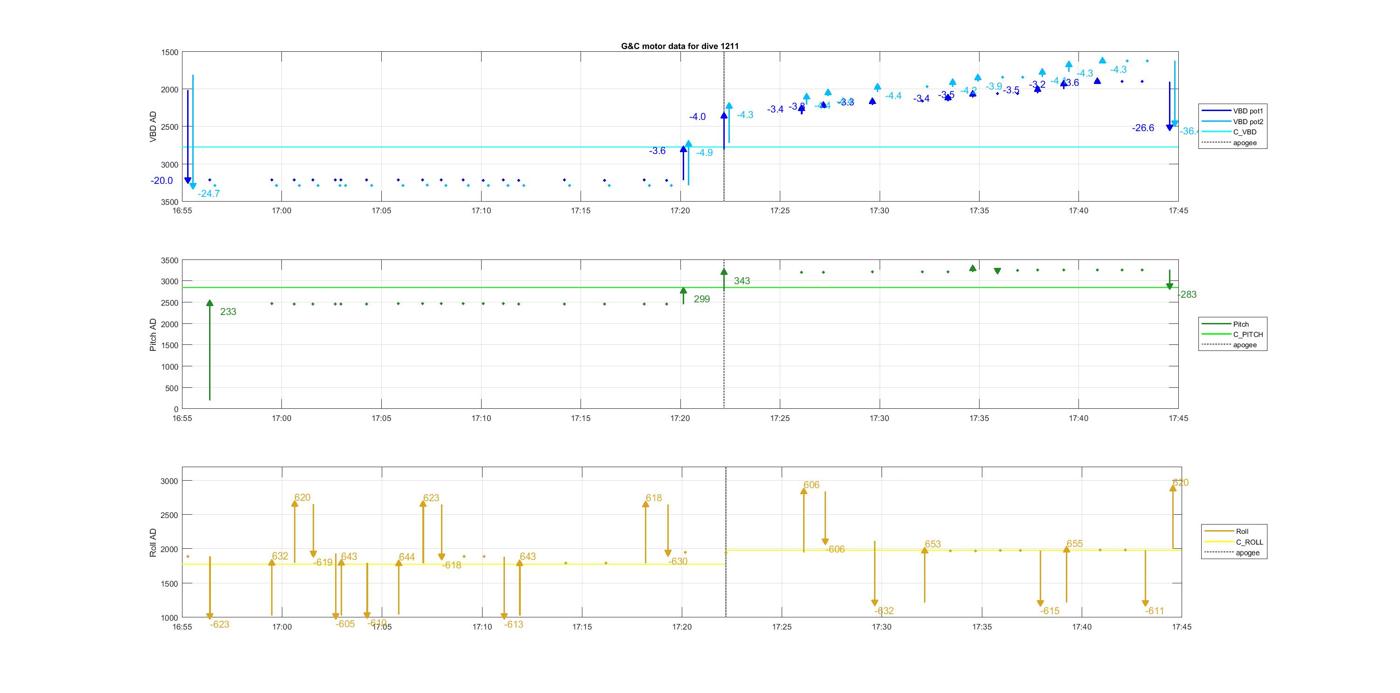
Task: Click the 'Pitch AD' y-axis label
Action: [x=153, y=334]
